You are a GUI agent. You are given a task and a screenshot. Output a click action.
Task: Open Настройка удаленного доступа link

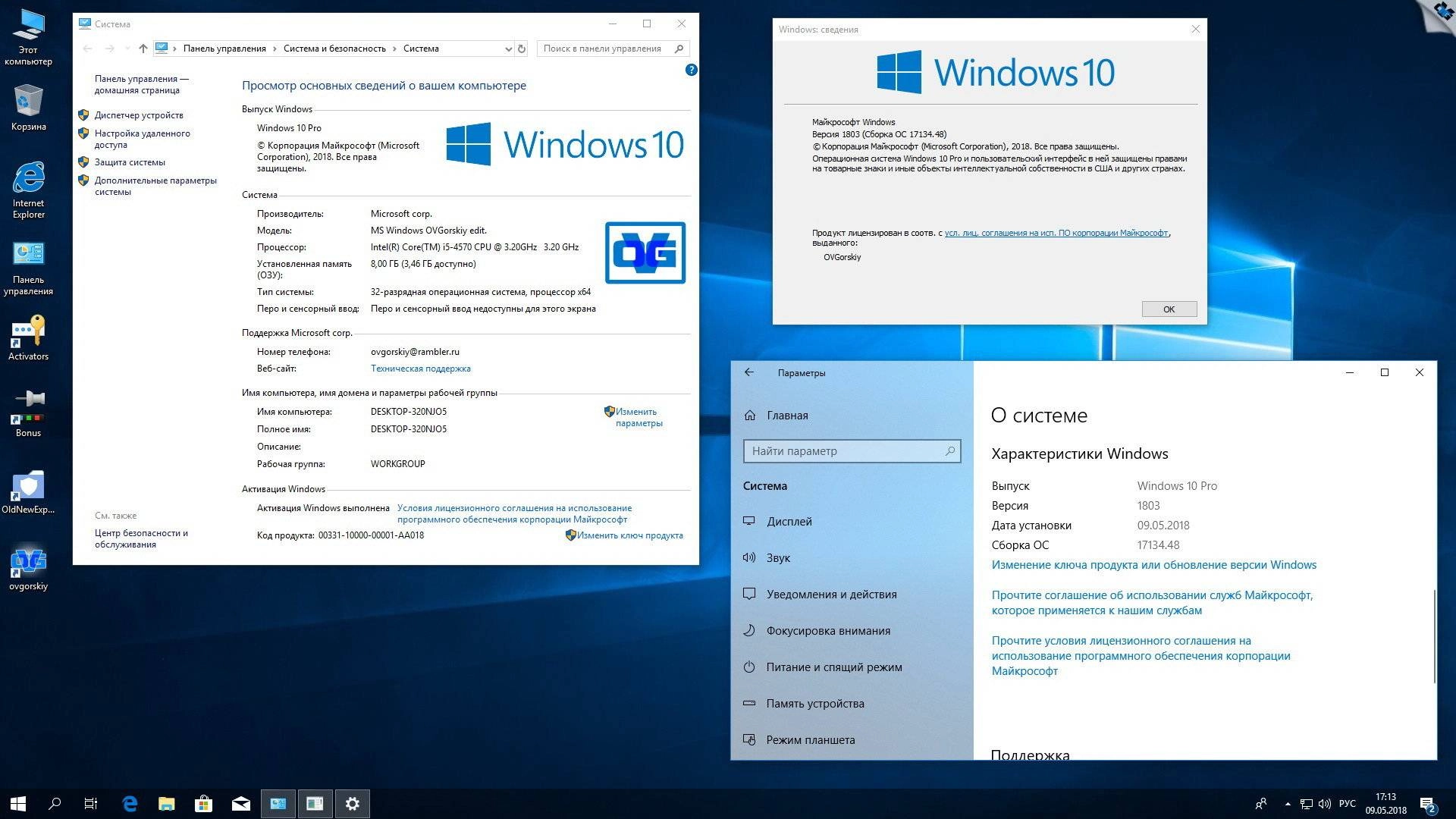point(142,139)
